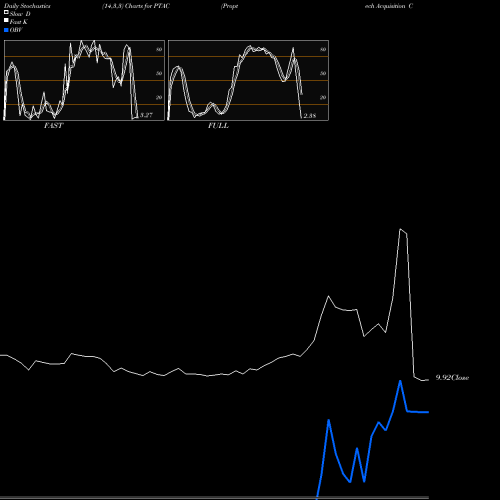500x500 pixels.
Task: Click the 2.38 value in FULL chart
Action: [x=310, y=116]
